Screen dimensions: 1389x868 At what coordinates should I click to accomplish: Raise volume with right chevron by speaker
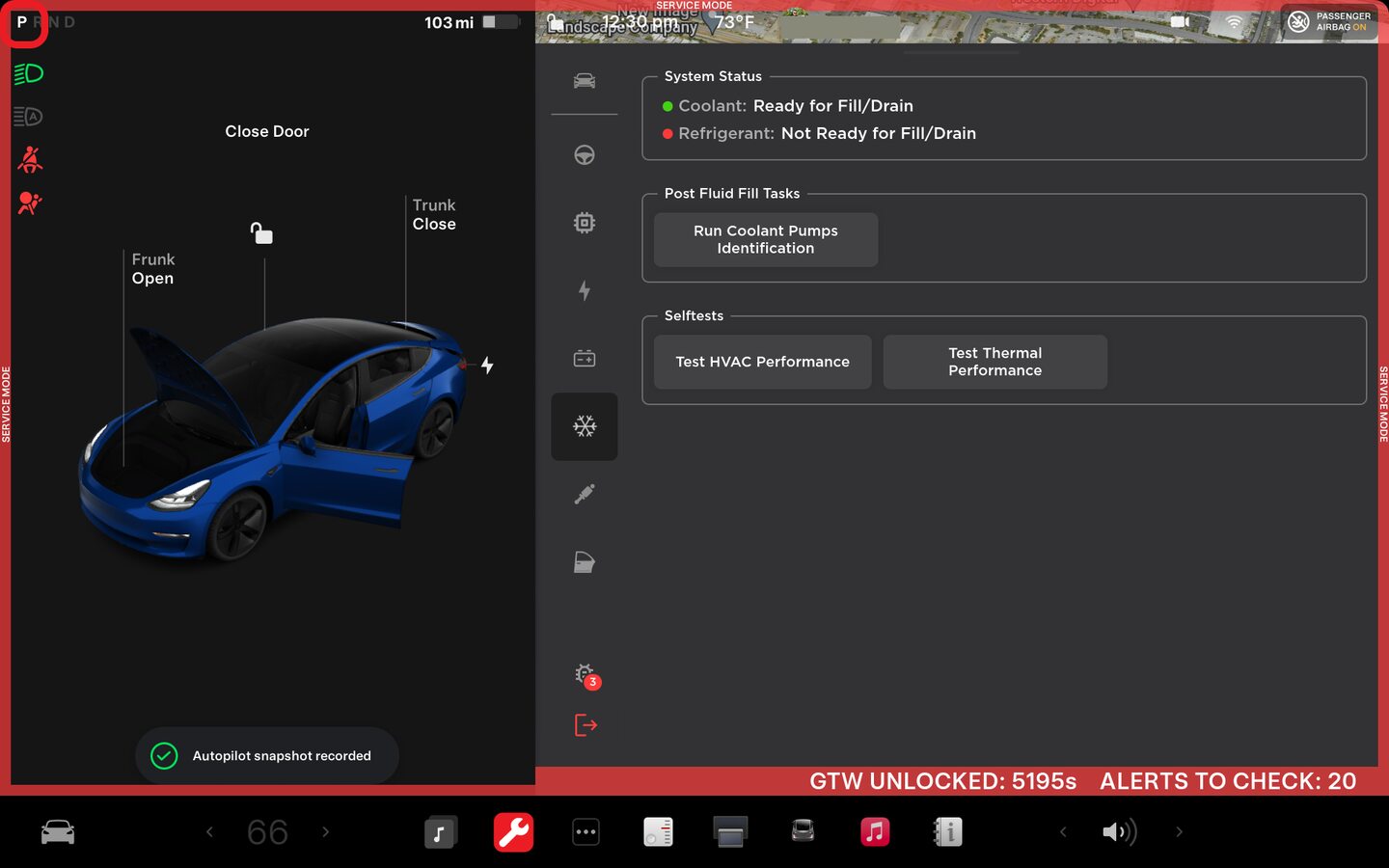1179,831
